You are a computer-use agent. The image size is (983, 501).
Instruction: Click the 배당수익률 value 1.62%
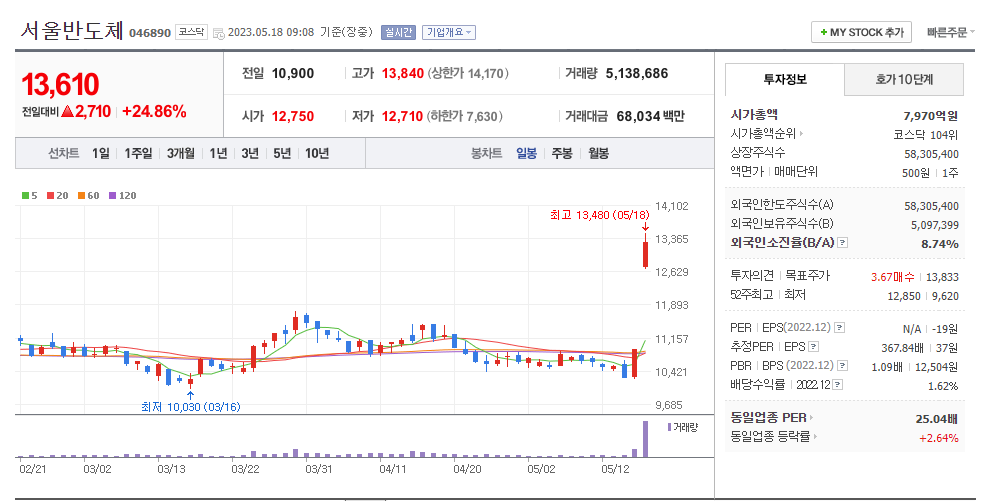[943, 386]
